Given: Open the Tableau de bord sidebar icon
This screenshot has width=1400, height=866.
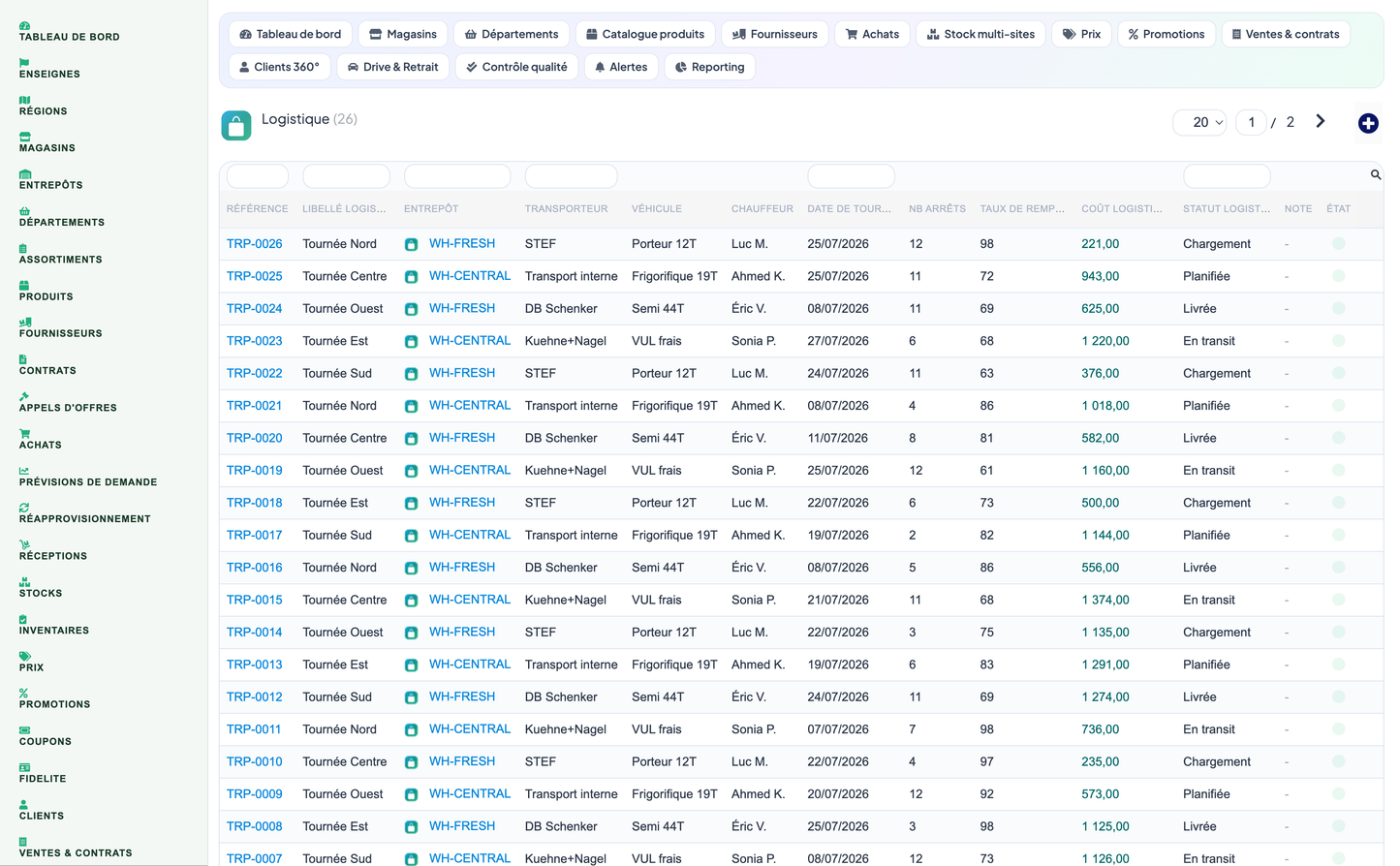Looking at the screenshot, I should (24, 25).
